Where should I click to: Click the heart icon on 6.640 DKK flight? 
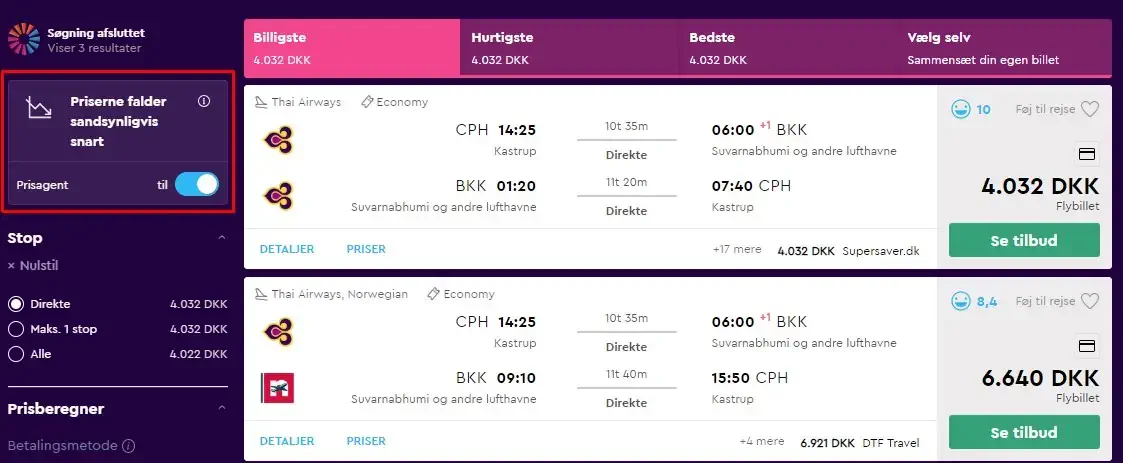tap(1089, 301)
